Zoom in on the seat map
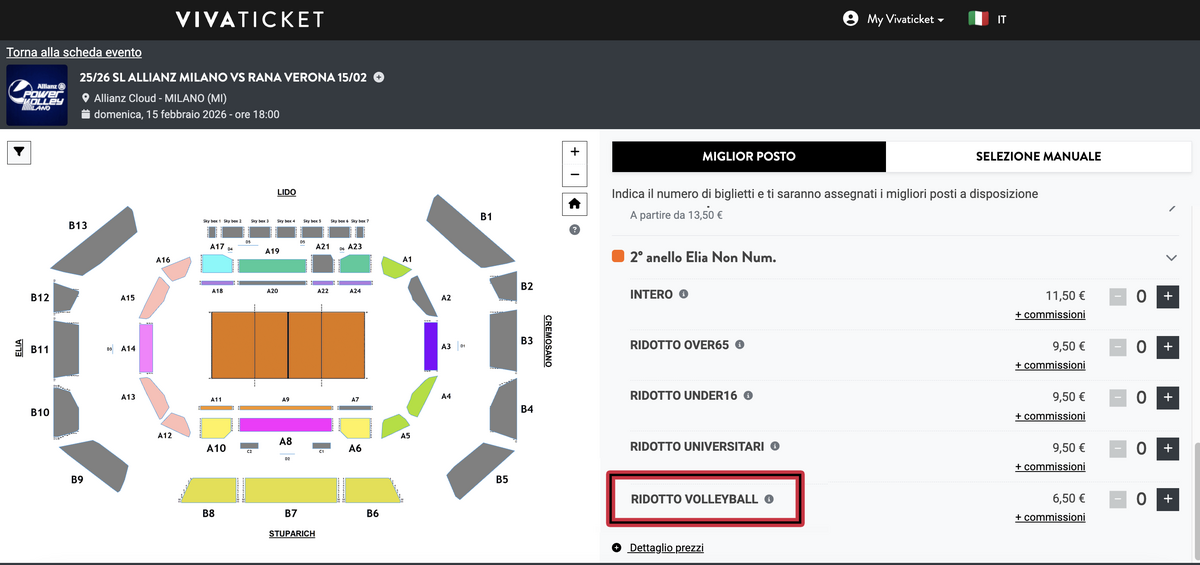This screenshot has height=565, width=1200. (x=574, y=152)
